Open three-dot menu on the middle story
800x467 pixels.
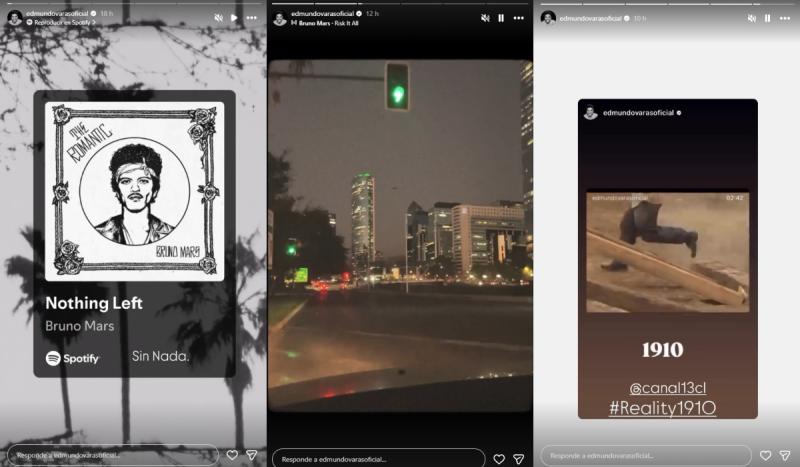tap(518, 17)
